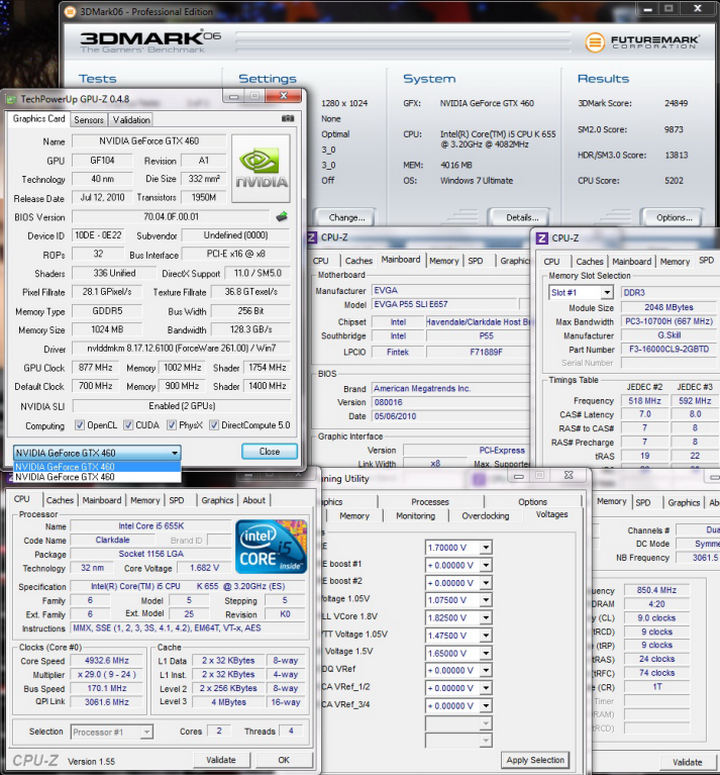Click the Validate button in bottom-left CPU-Z window
The height and width of the screenshot is (775, 720).
point(221,760)
